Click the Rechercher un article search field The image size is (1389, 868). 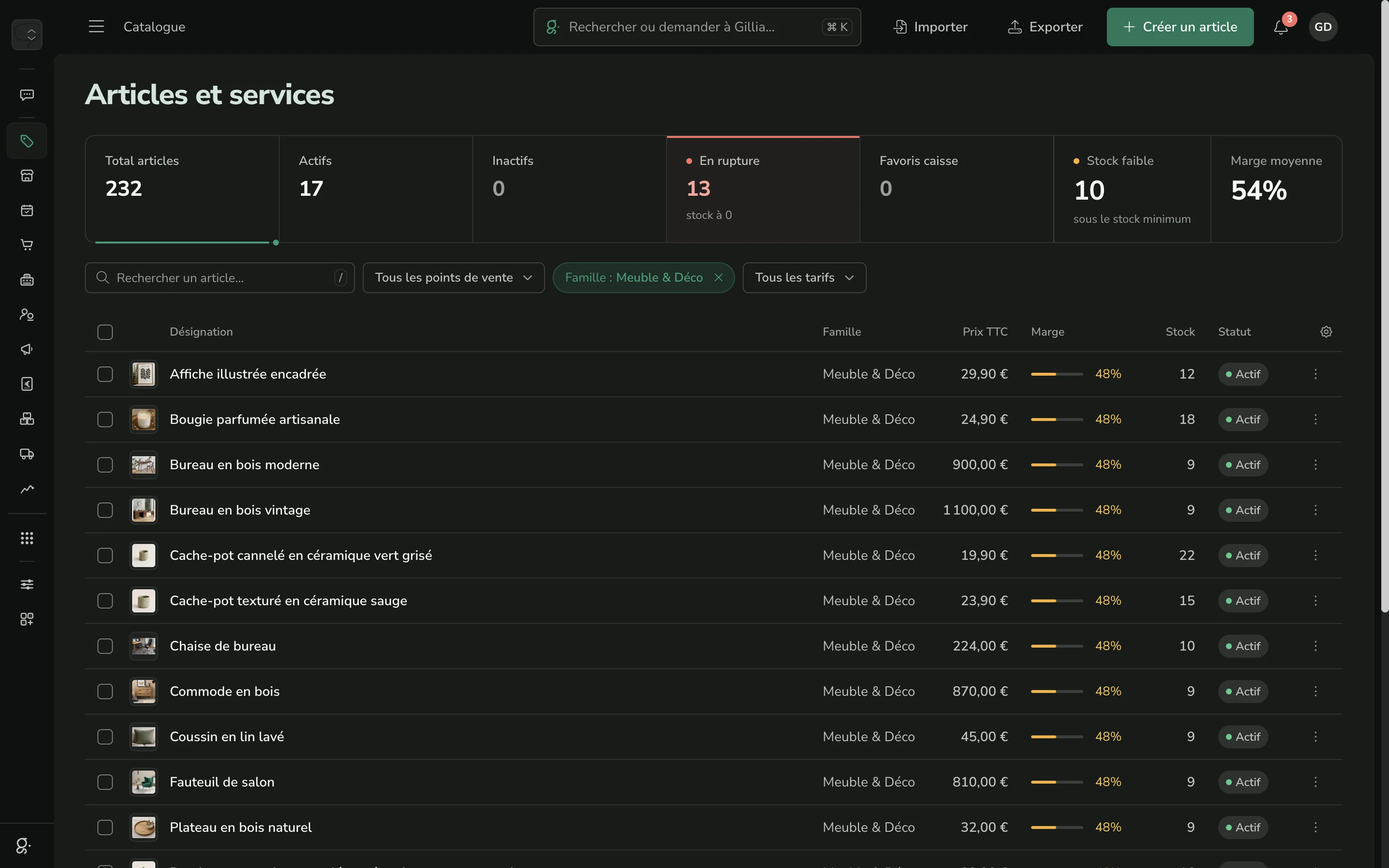220,278
